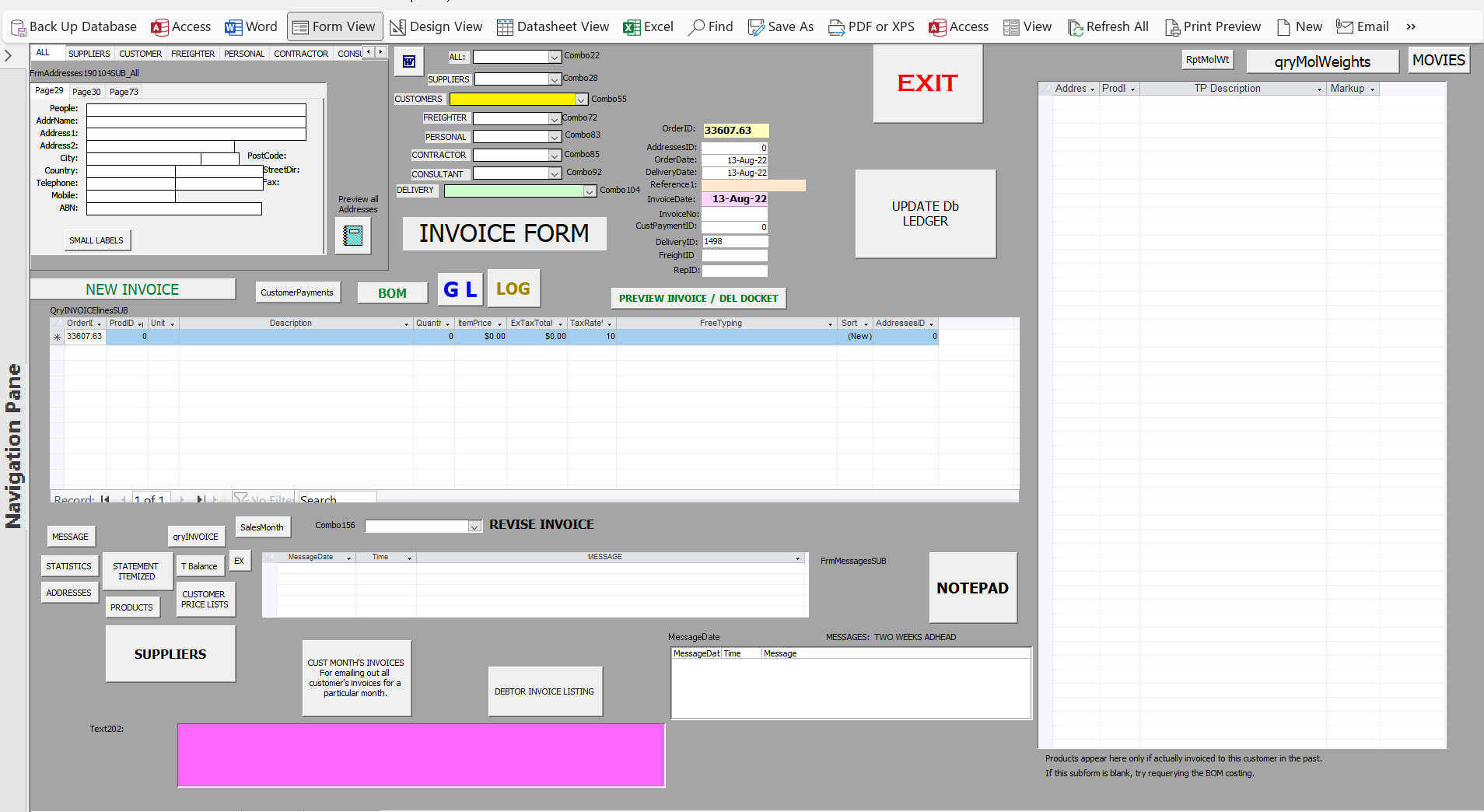Open the Description column filter arrow
This screenshot has width=1484, height=812.
point(406,324)
